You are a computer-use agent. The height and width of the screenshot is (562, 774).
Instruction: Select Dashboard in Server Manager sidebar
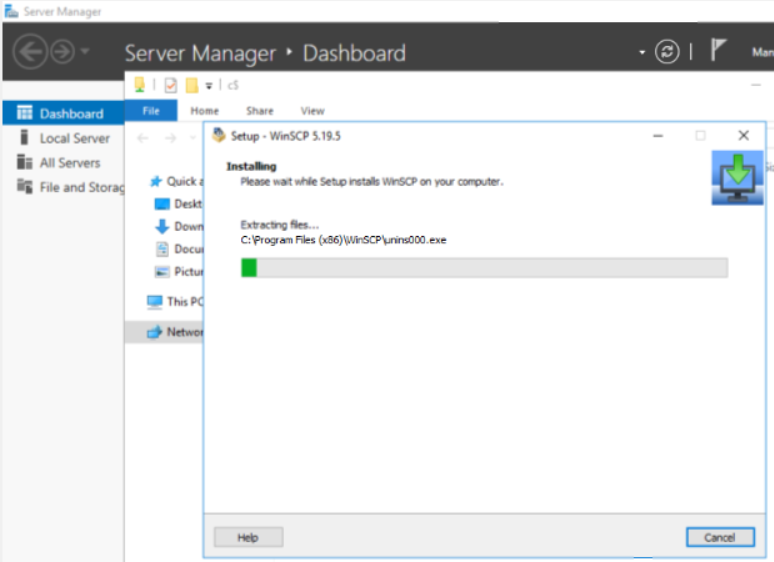pyautogui.click(x=63, y=113)
